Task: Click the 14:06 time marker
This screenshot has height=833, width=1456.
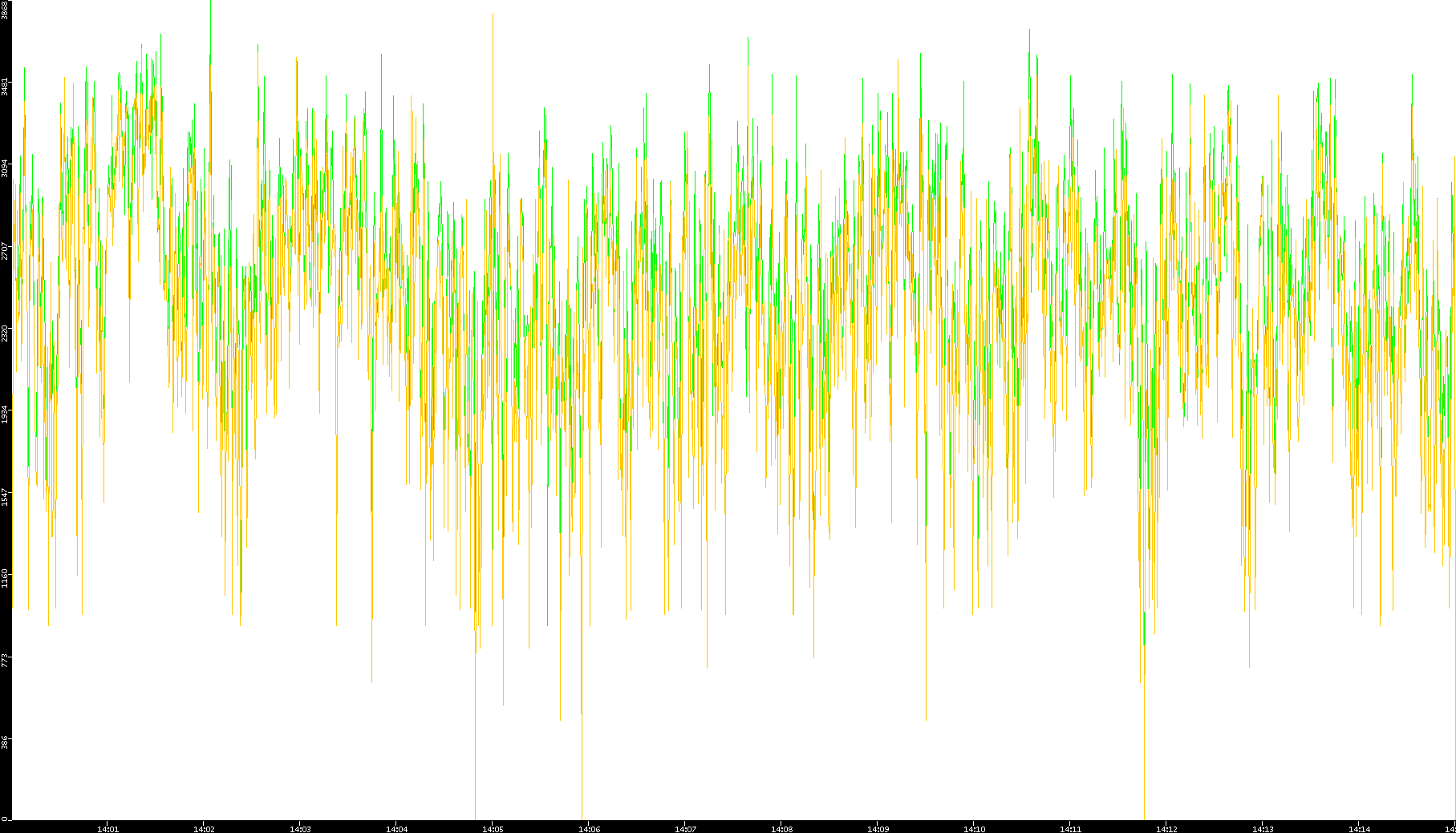Action: 589,829
